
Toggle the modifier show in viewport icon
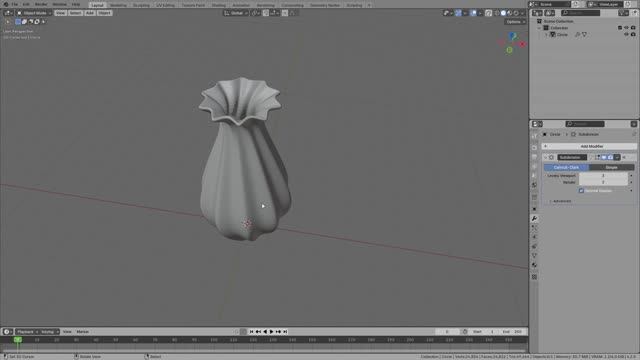tap(604, 157)
